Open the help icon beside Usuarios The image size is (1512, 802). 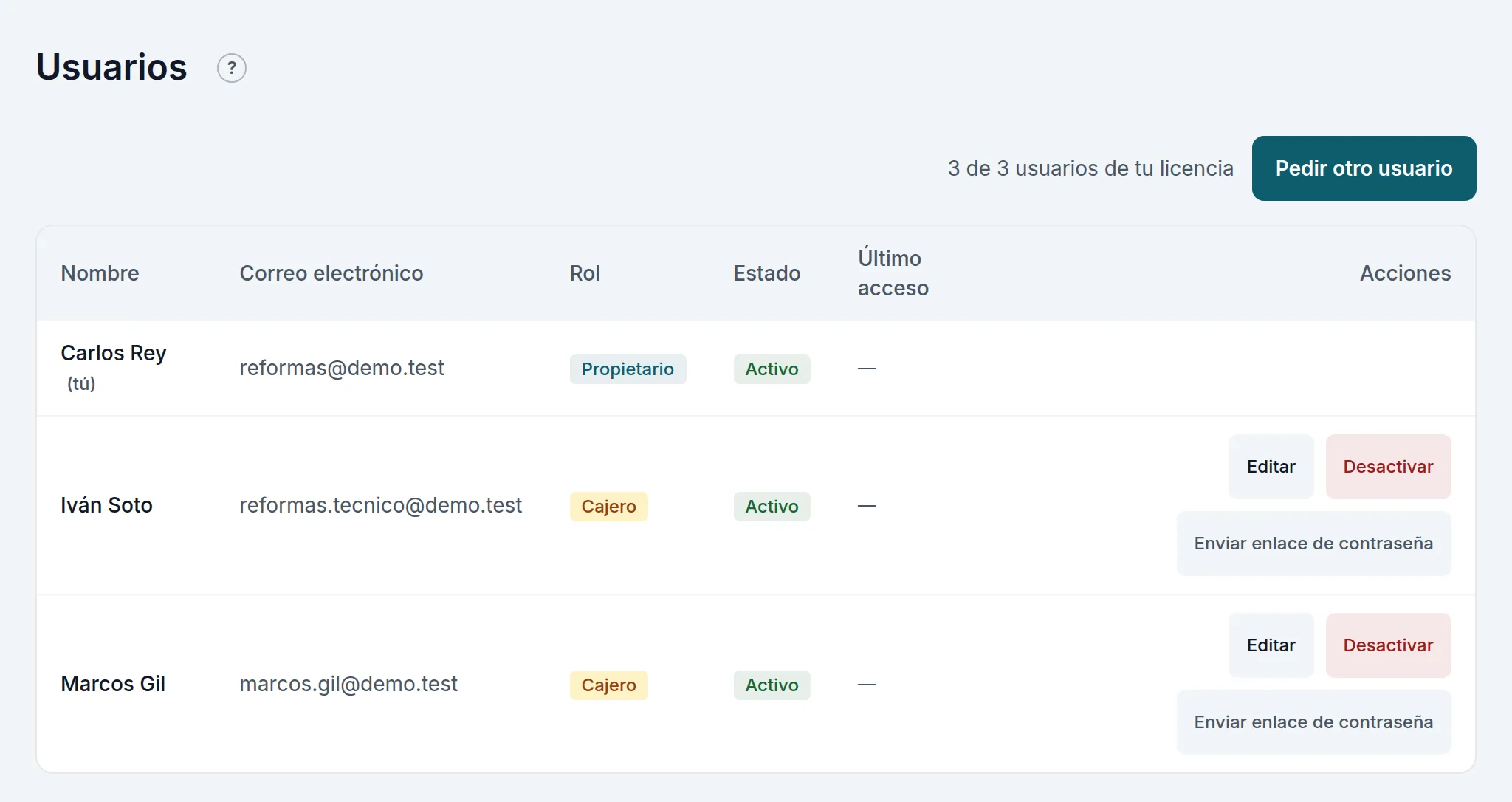click(231, 68)
